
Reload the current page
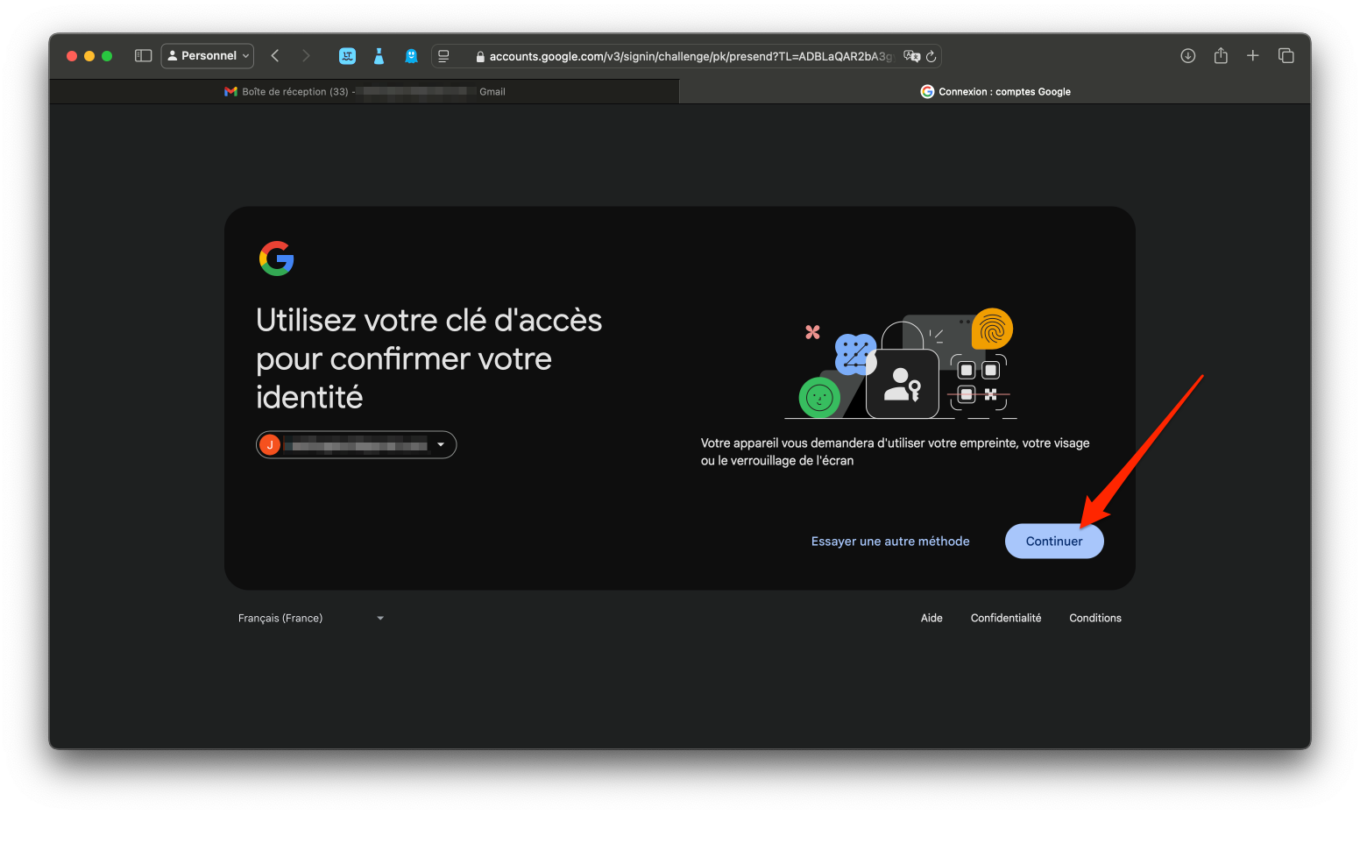point(931,56)
